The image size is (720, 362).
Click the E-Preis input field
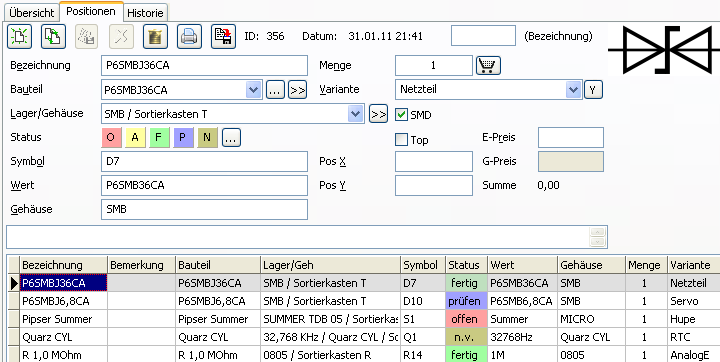pos(570,138)
